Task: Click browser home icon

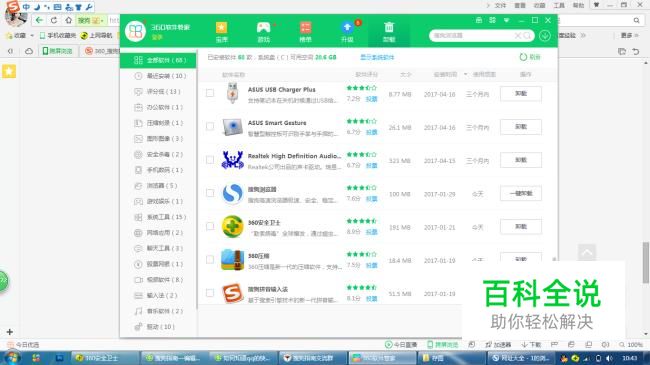Action: click(x=68, y=20)
